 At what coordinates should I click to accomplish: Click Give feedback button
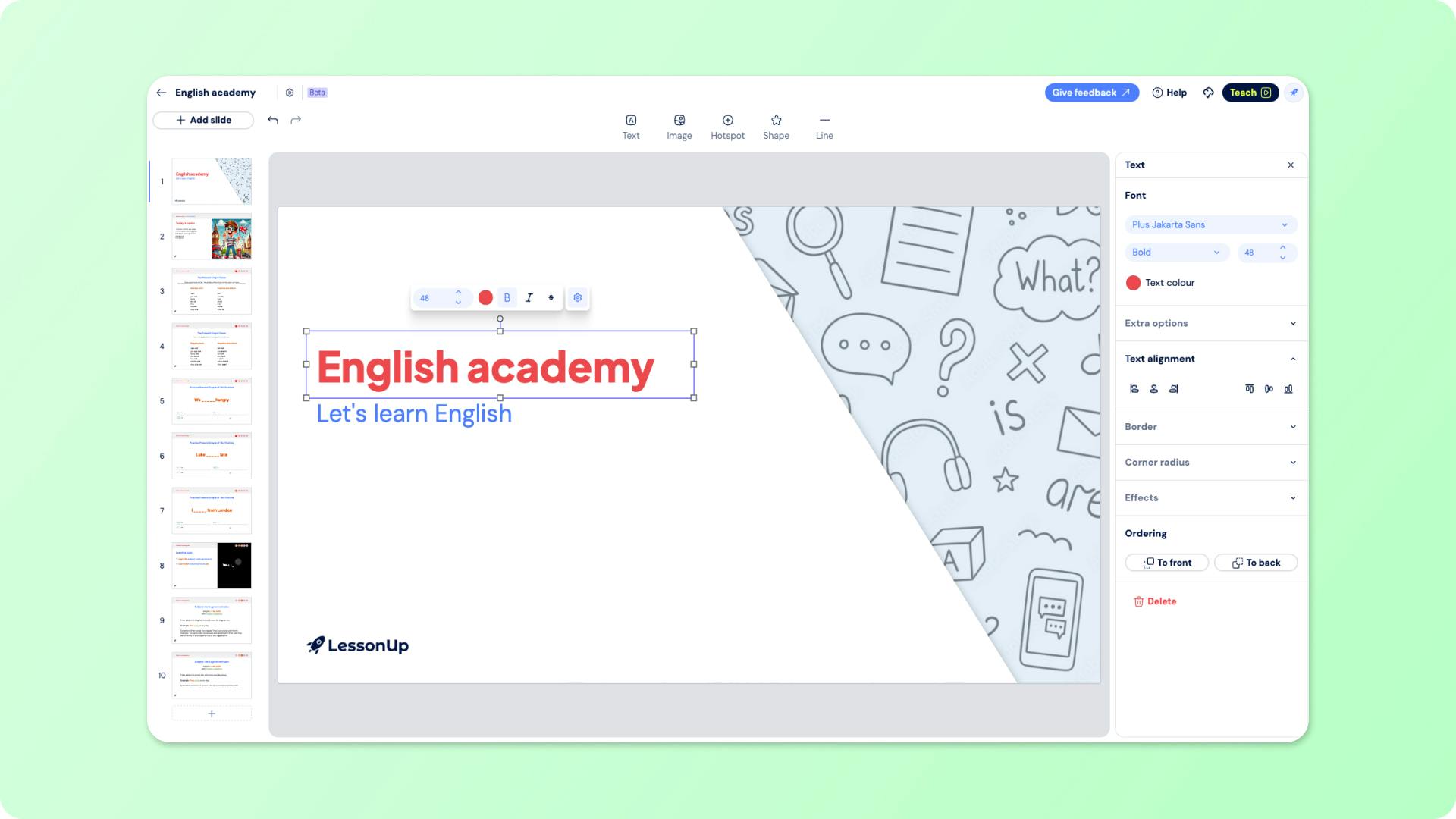coord(1091,92)
